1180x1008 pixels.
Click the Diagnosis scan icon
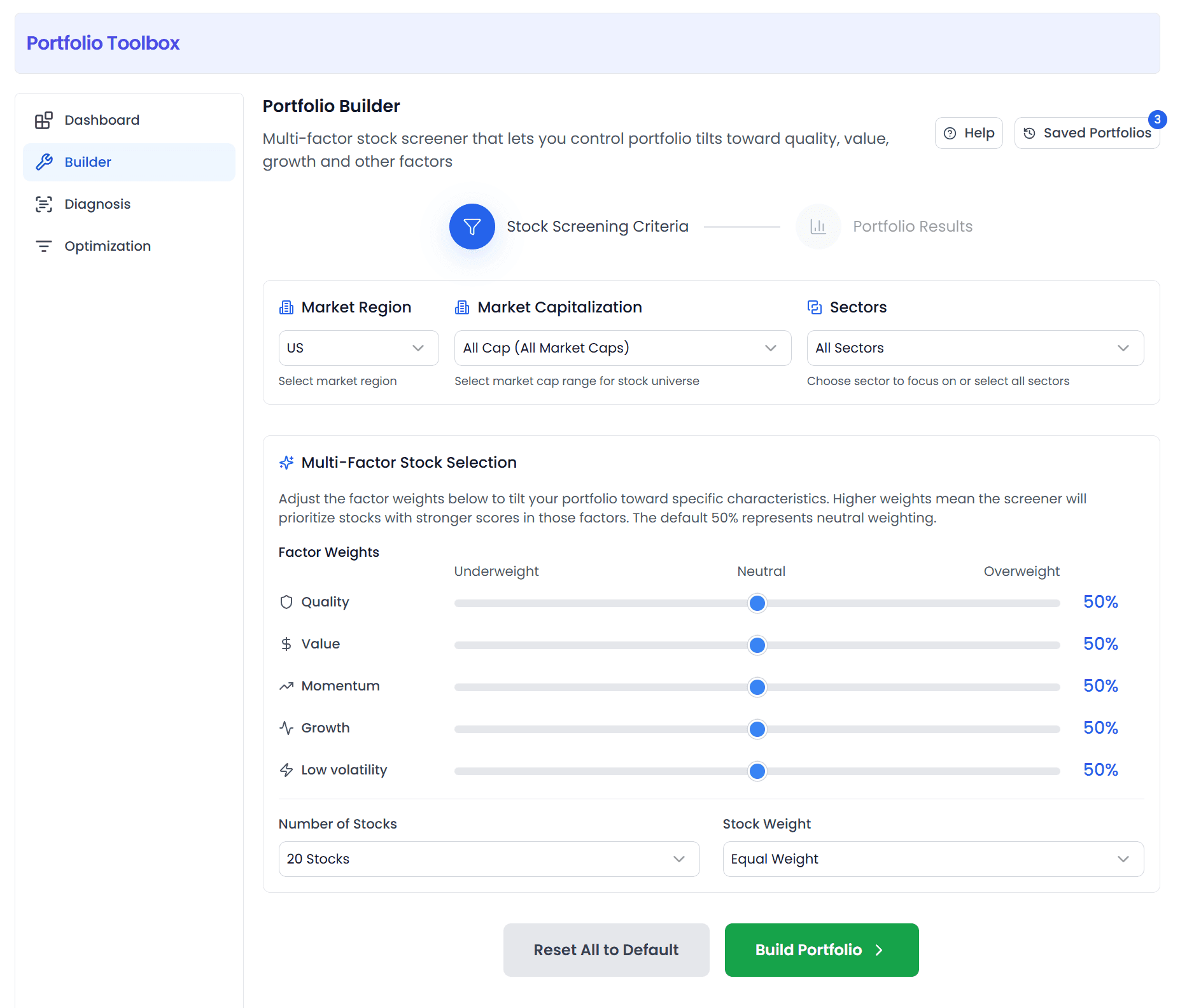click(x=44, y=204)
